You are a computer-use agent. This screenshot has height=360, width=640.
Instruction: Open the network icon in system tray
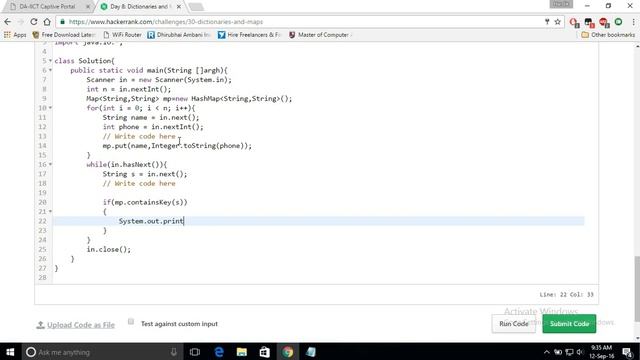point(569,352)
